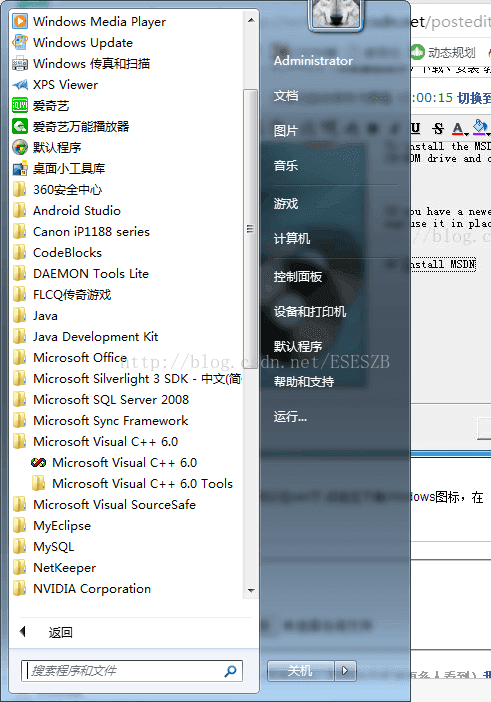Open 游戏 from start menu
This screenshot has height=702, width=491.
coord(286,204)
